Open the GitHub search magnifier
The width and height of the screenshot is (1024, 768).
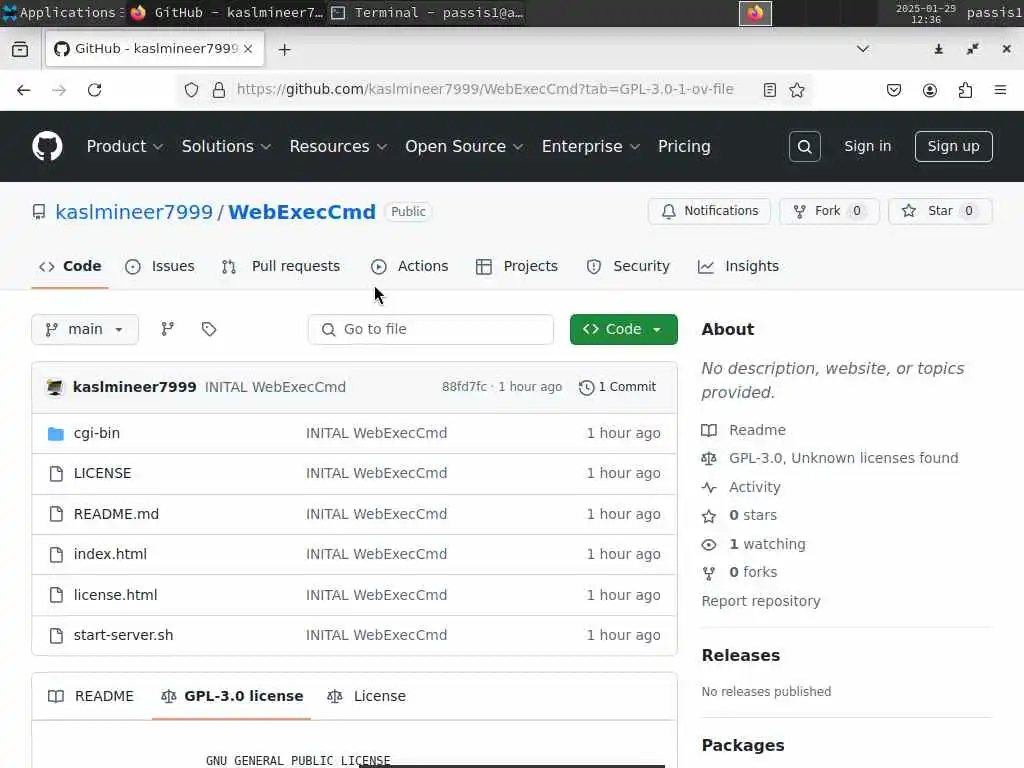pos(804,146)
